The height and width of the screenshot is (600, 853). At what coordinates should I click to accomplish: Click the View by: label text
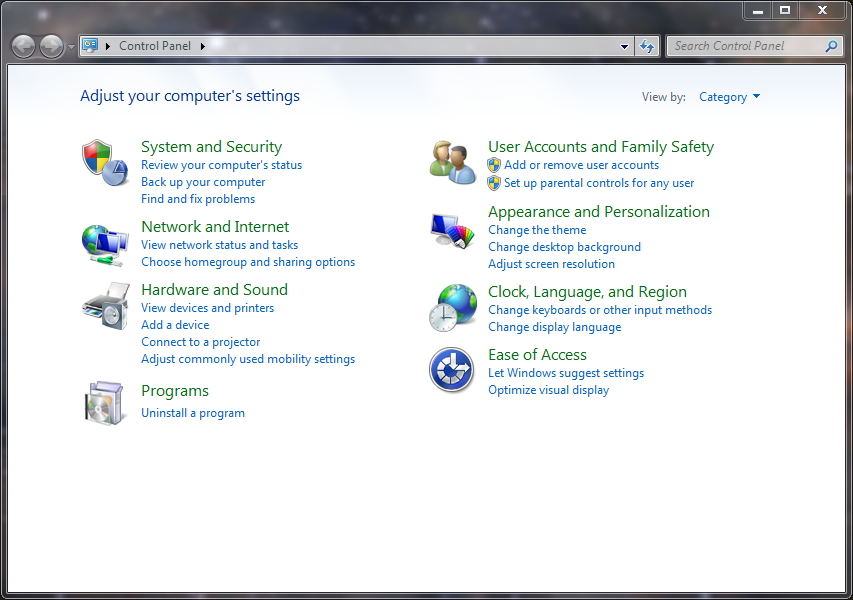(x=663, y=97)
